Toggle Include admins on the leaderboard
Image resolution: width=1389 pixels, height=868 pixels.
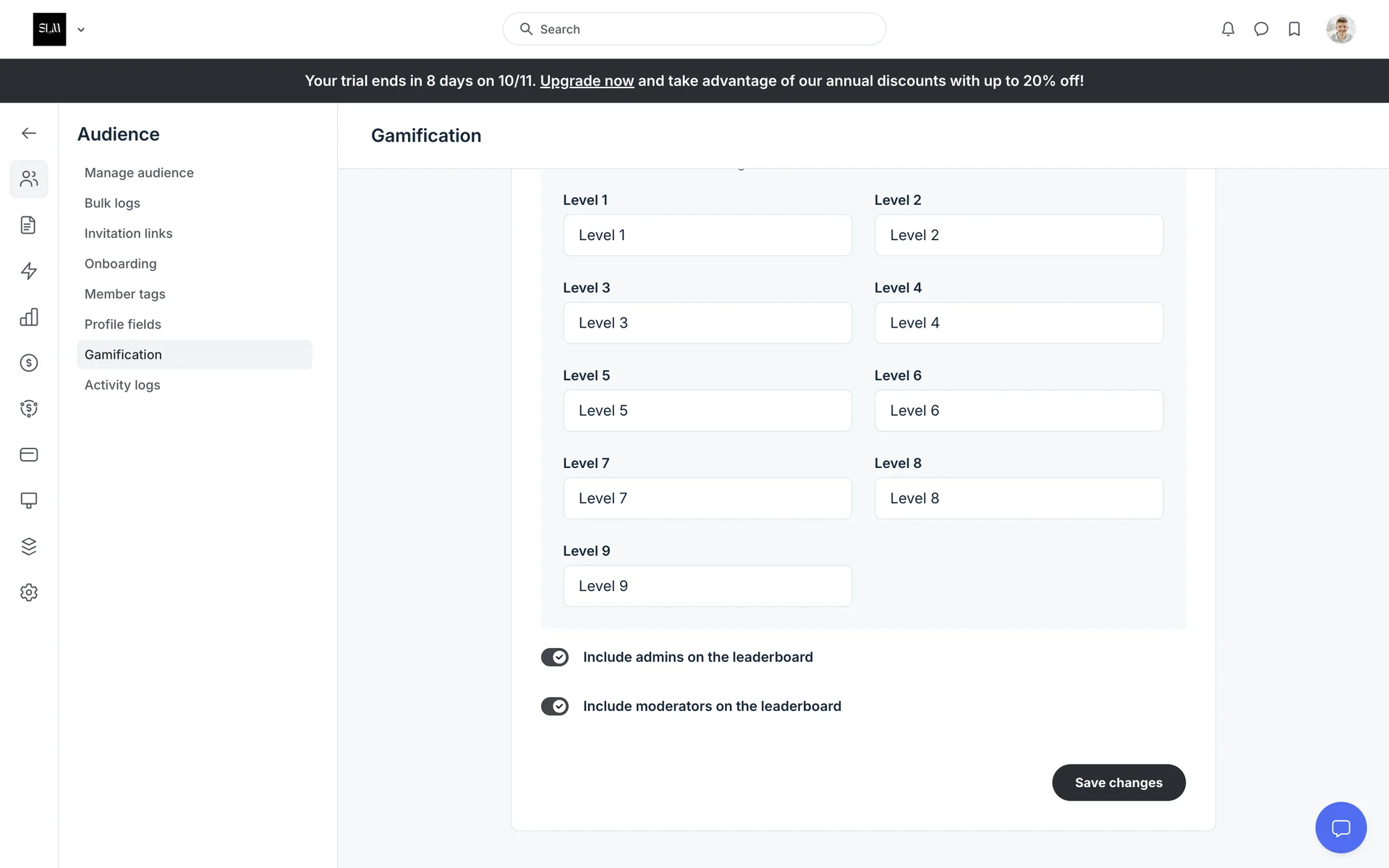point(555,657)
